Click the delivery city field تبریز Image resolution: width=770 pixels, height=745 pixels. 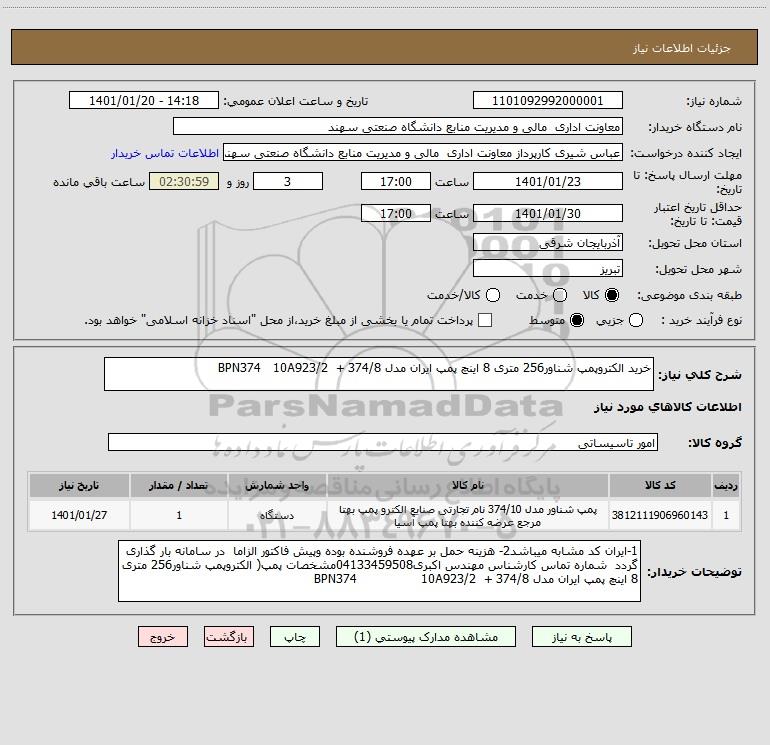coord(548,268)
